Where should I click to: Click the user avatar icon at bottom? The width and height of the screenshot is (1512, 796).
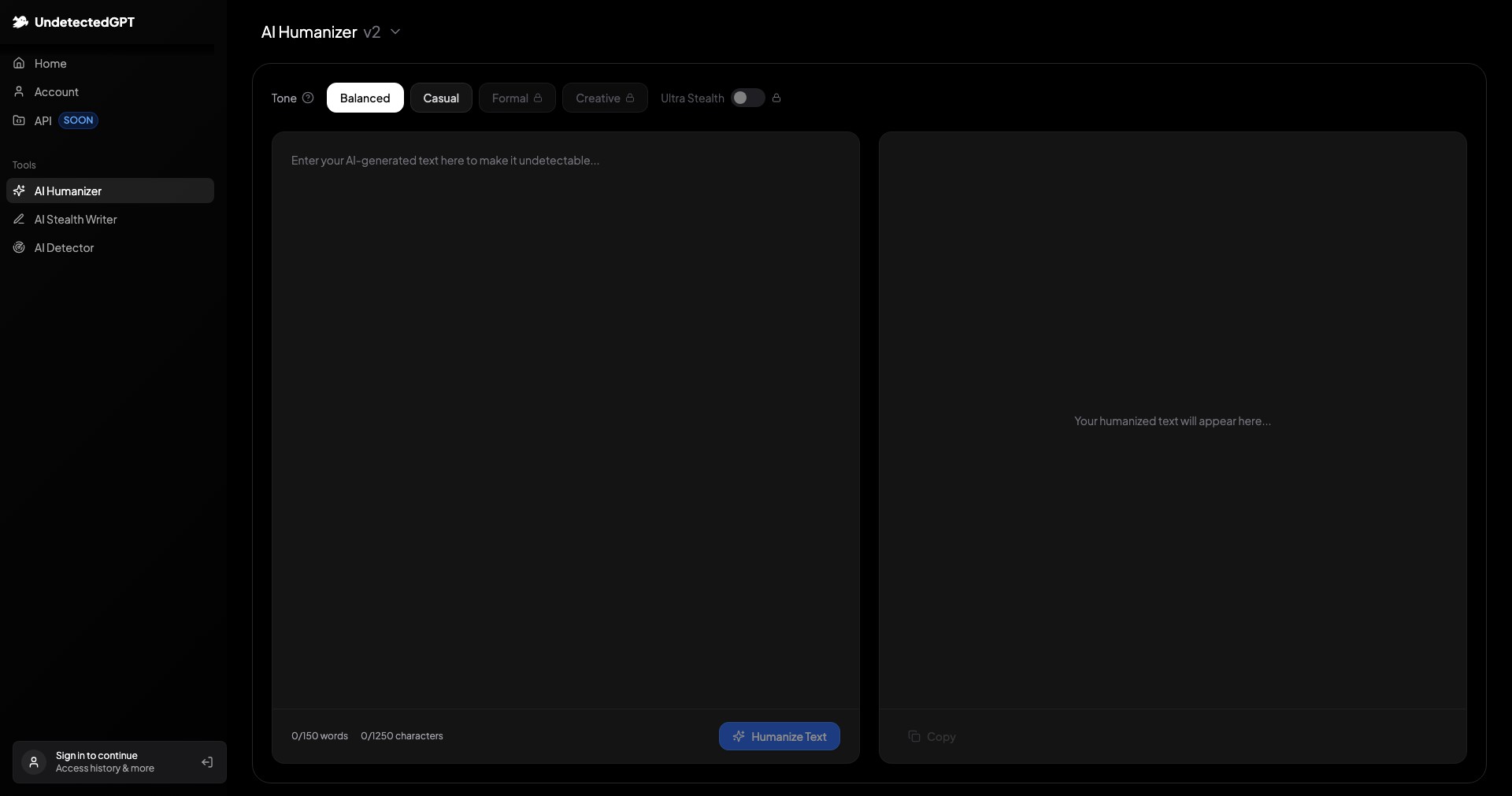(34, 762)
